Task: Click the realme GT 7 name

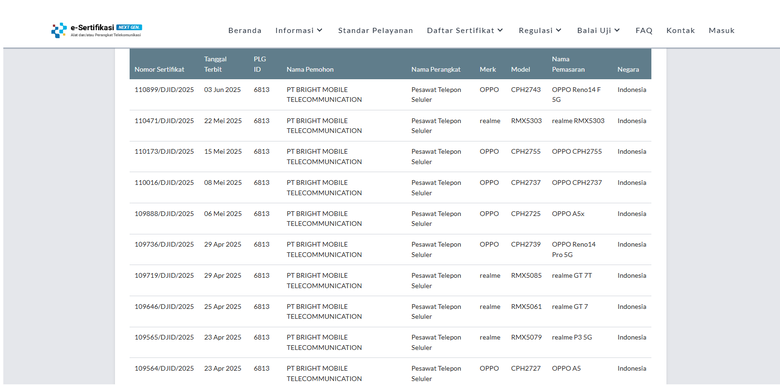Action: [570, 306]
